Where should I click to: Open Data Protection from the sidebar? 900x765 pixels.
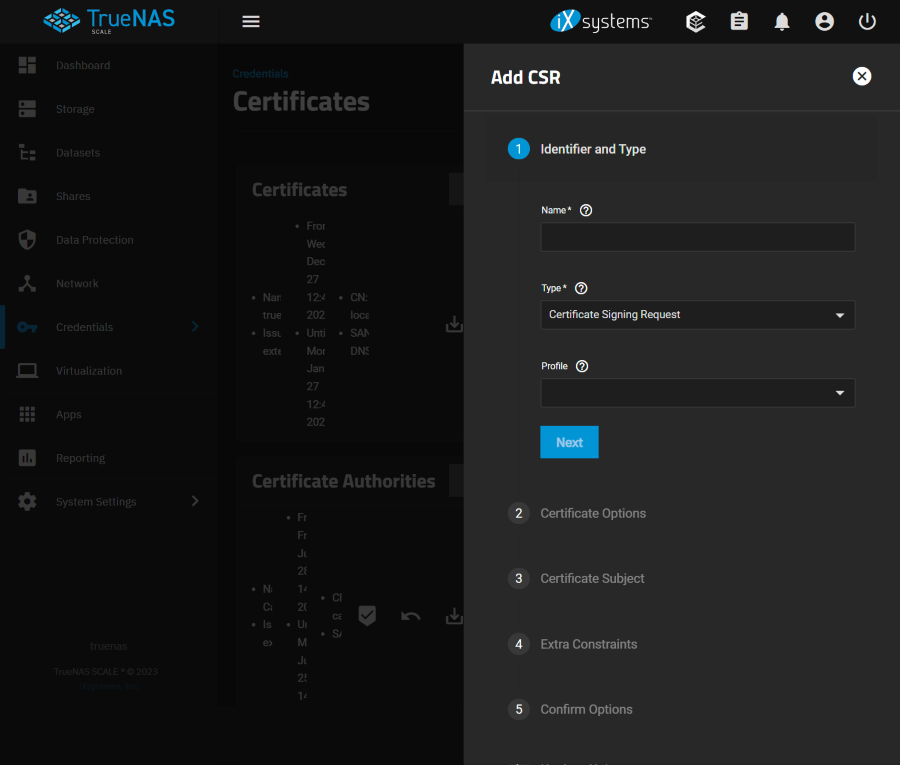coord(94,240)
